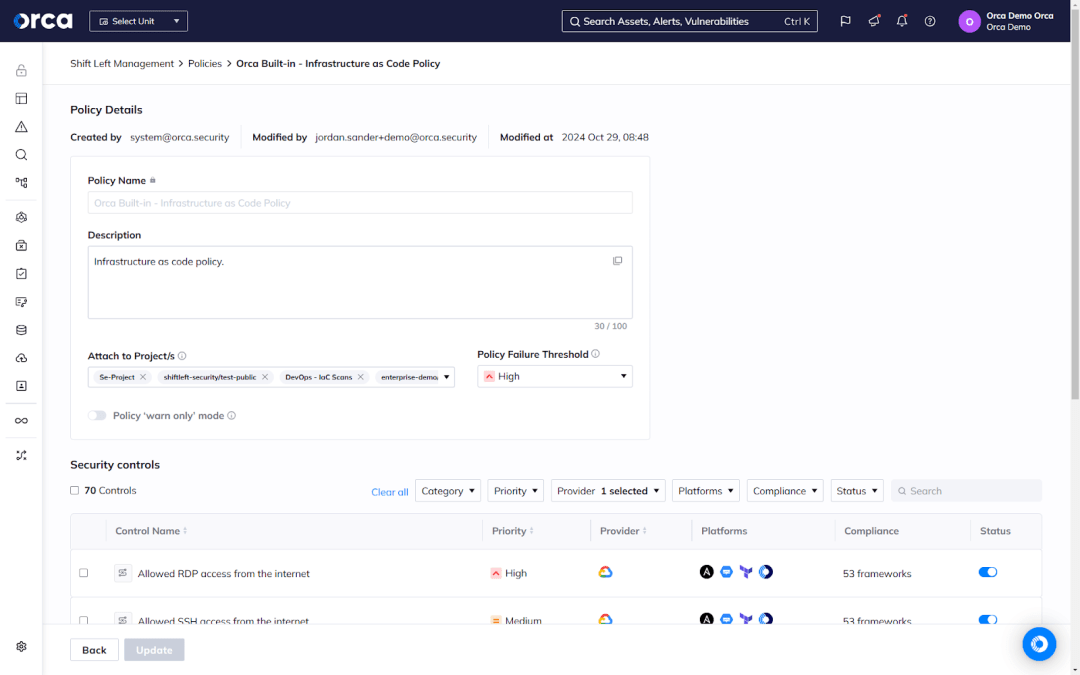Open the crossed-arrows icon in sidebar

(21, 455)
